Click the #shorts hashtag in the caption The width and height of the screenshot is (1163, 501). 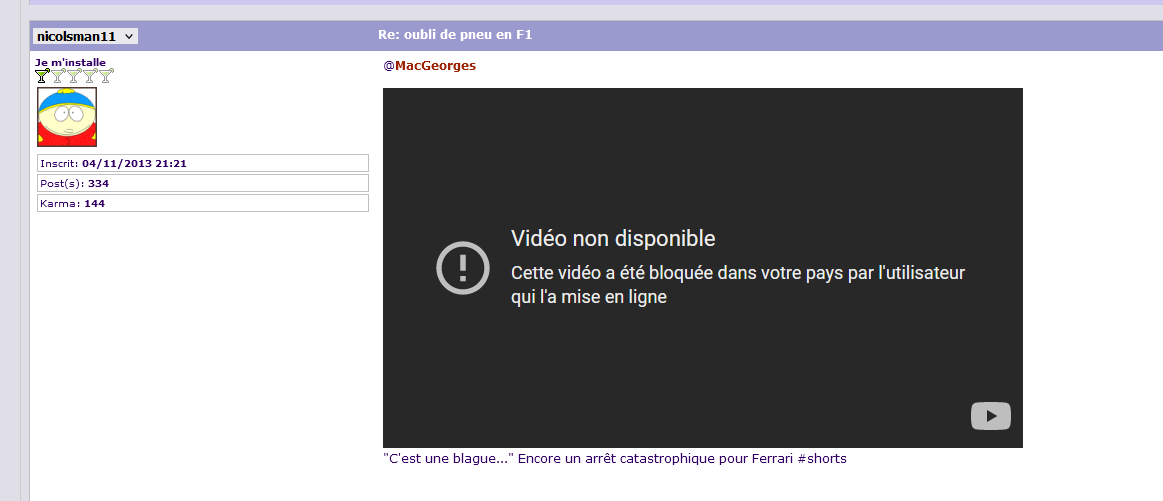click(x=822, y=459)
